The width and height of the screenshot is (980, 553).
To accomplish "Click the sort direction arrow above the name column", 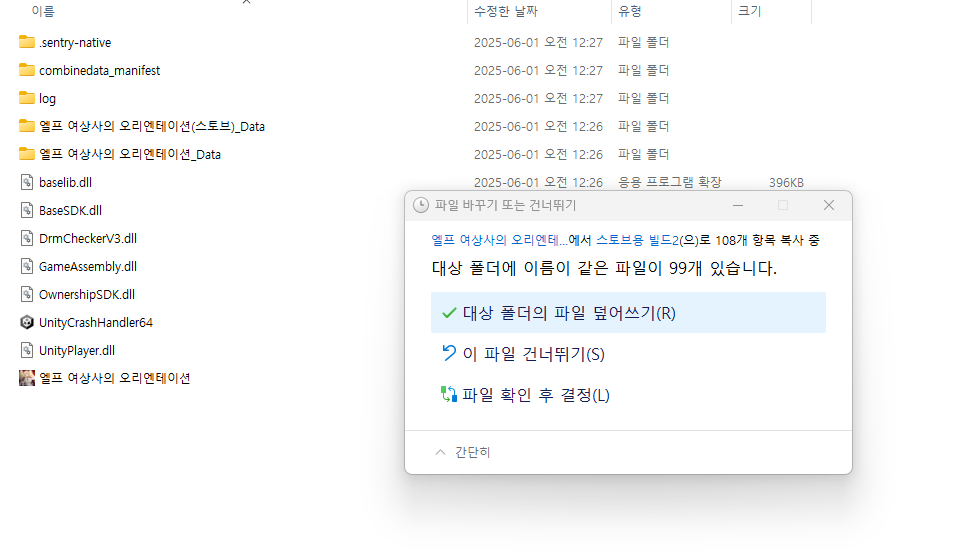I will coord(246,2).
